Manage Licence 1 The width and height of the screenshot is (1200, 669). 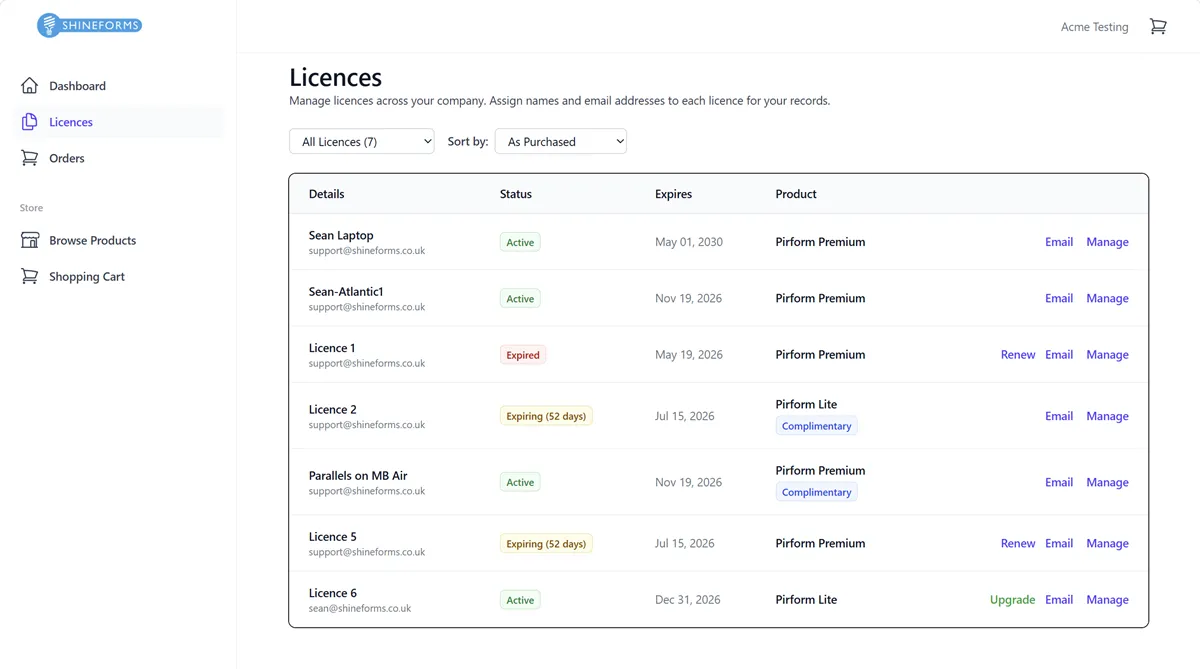1107,354
